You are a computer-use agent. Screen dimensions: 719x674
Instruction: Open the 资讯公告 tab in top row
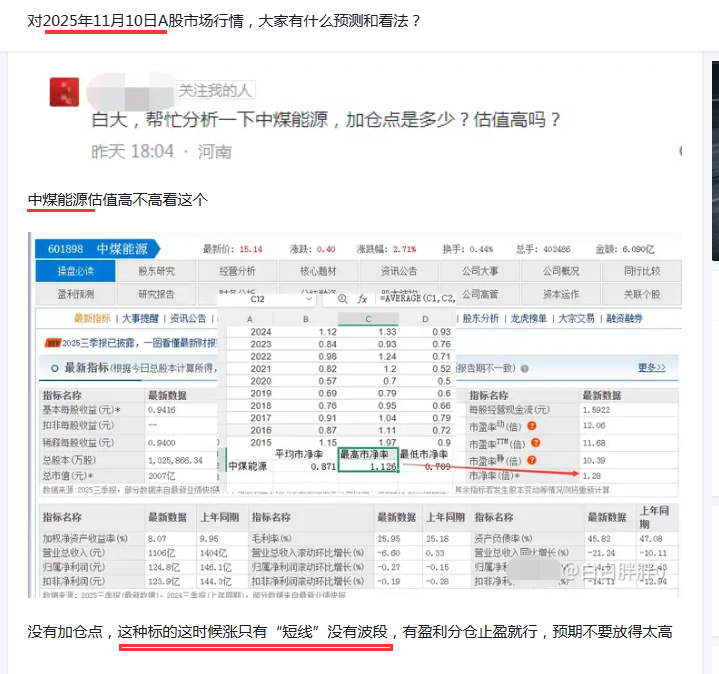click(x=399, y=271)
